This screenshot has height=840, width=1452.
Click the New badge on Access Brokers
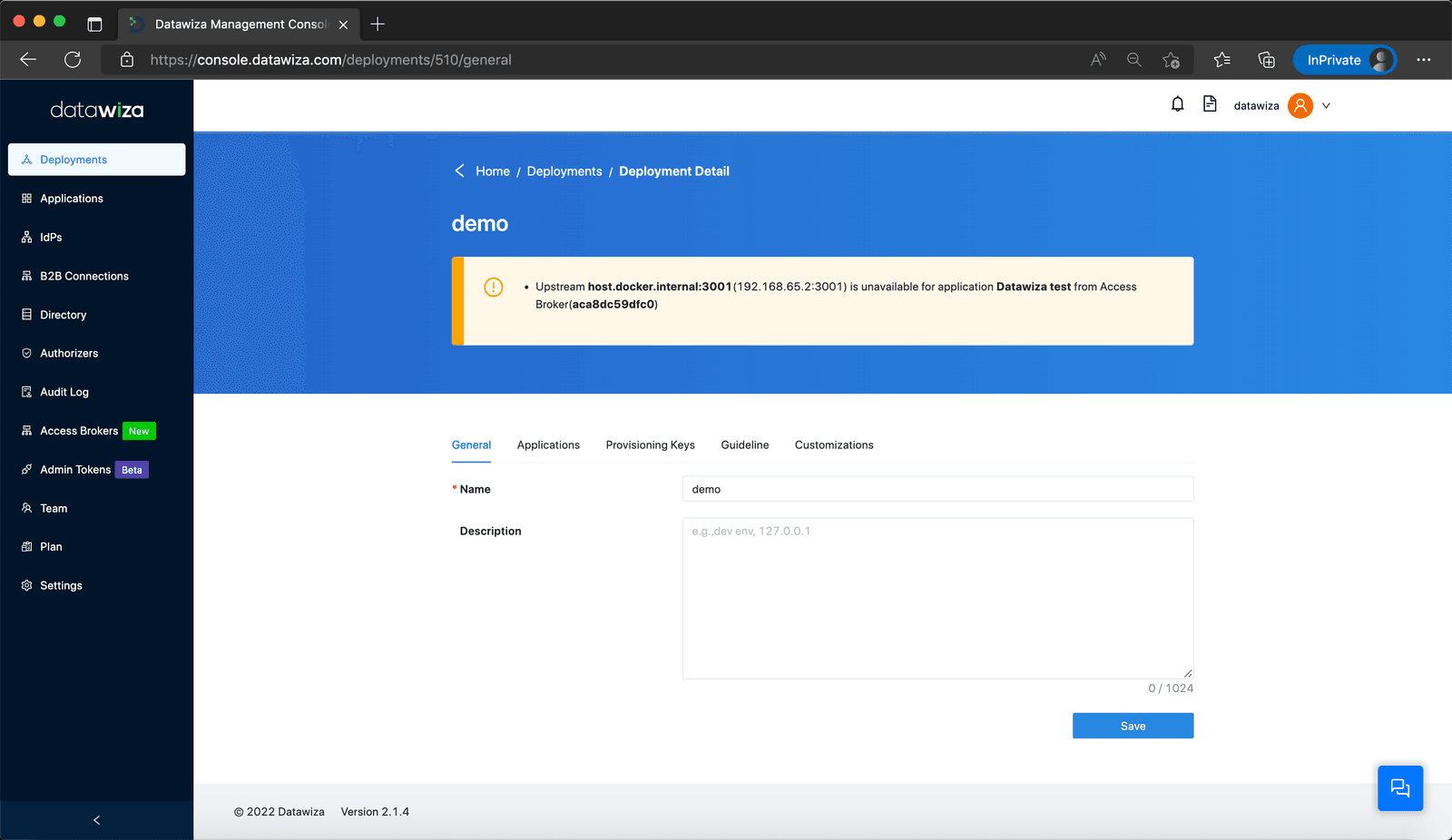tap(139, 432)
